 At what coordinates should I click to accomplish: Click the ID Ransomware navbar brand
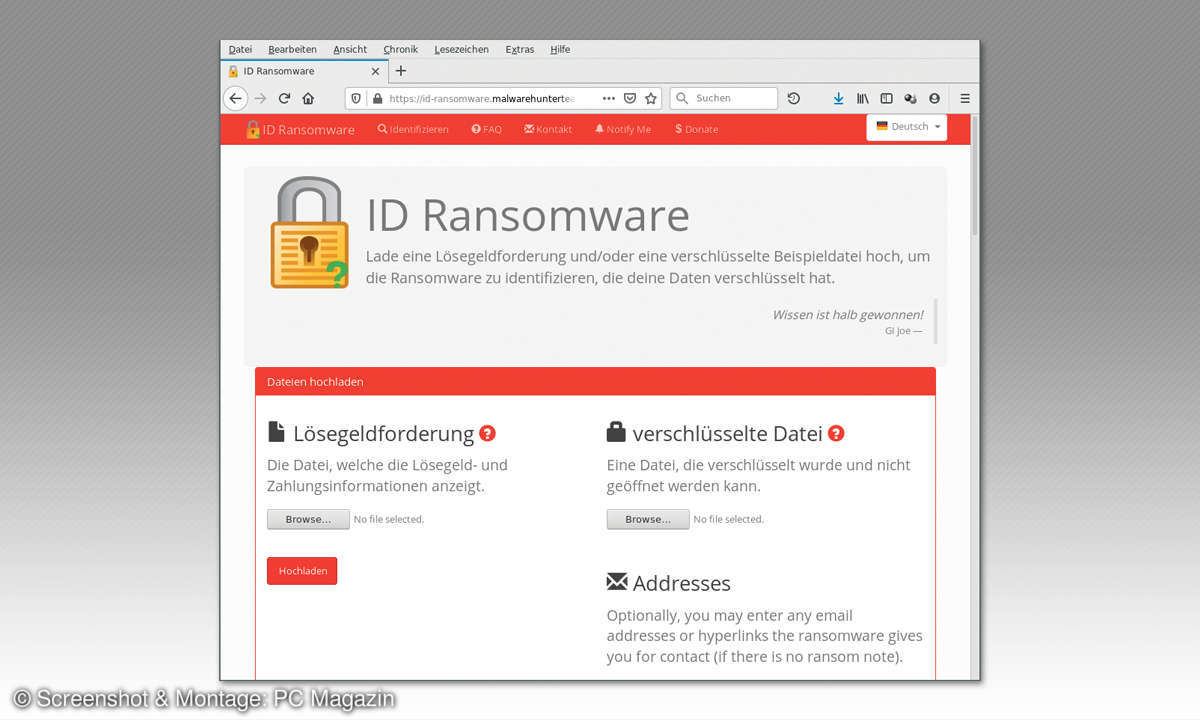[x=300, y=129]
